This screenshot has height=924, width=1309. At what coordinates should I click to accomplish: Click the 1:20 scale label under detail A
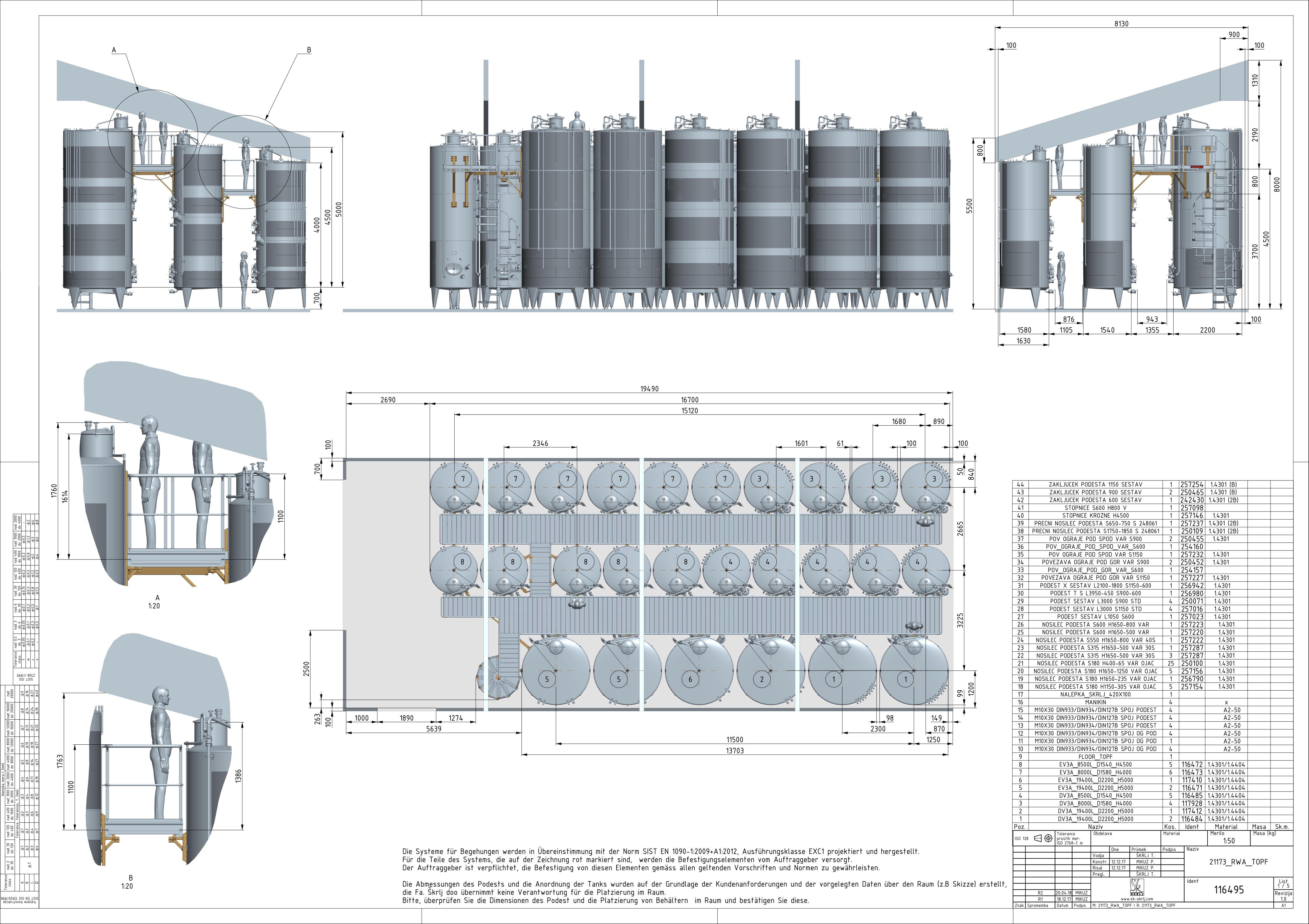pos(154,606)
